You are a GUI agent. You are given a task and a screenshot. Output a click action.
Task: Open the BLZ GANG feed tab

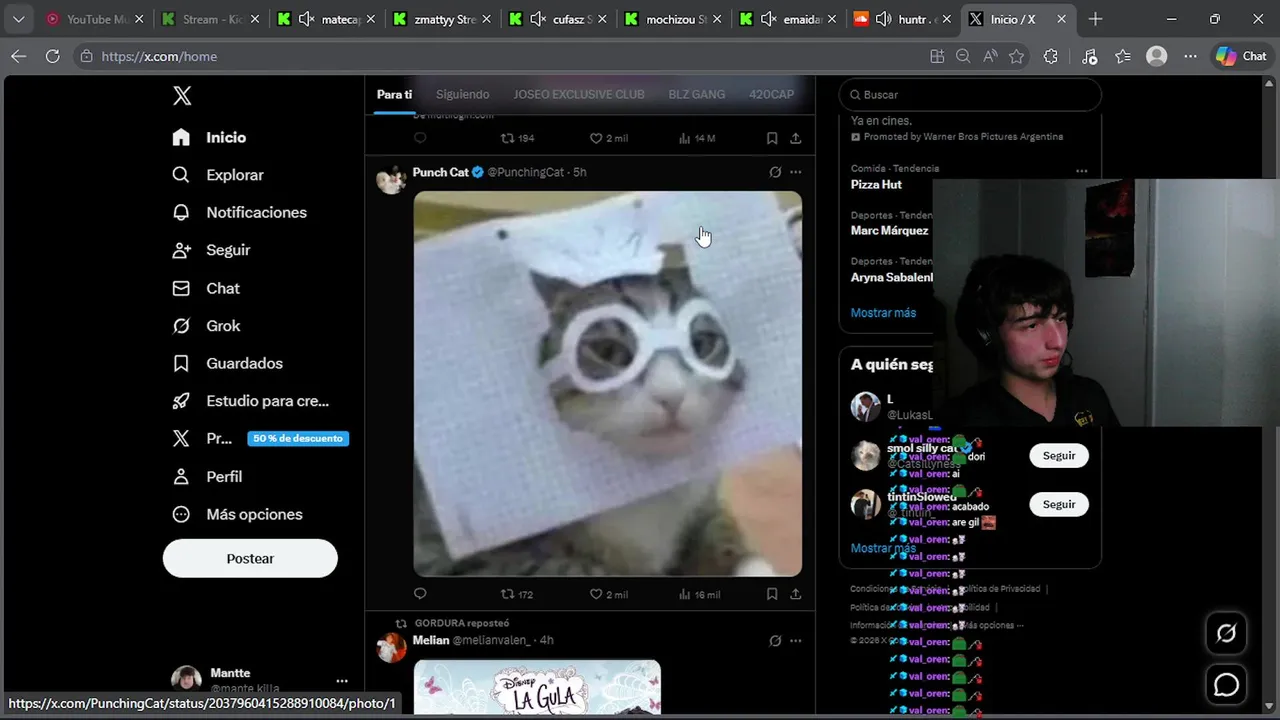point(697,94)
